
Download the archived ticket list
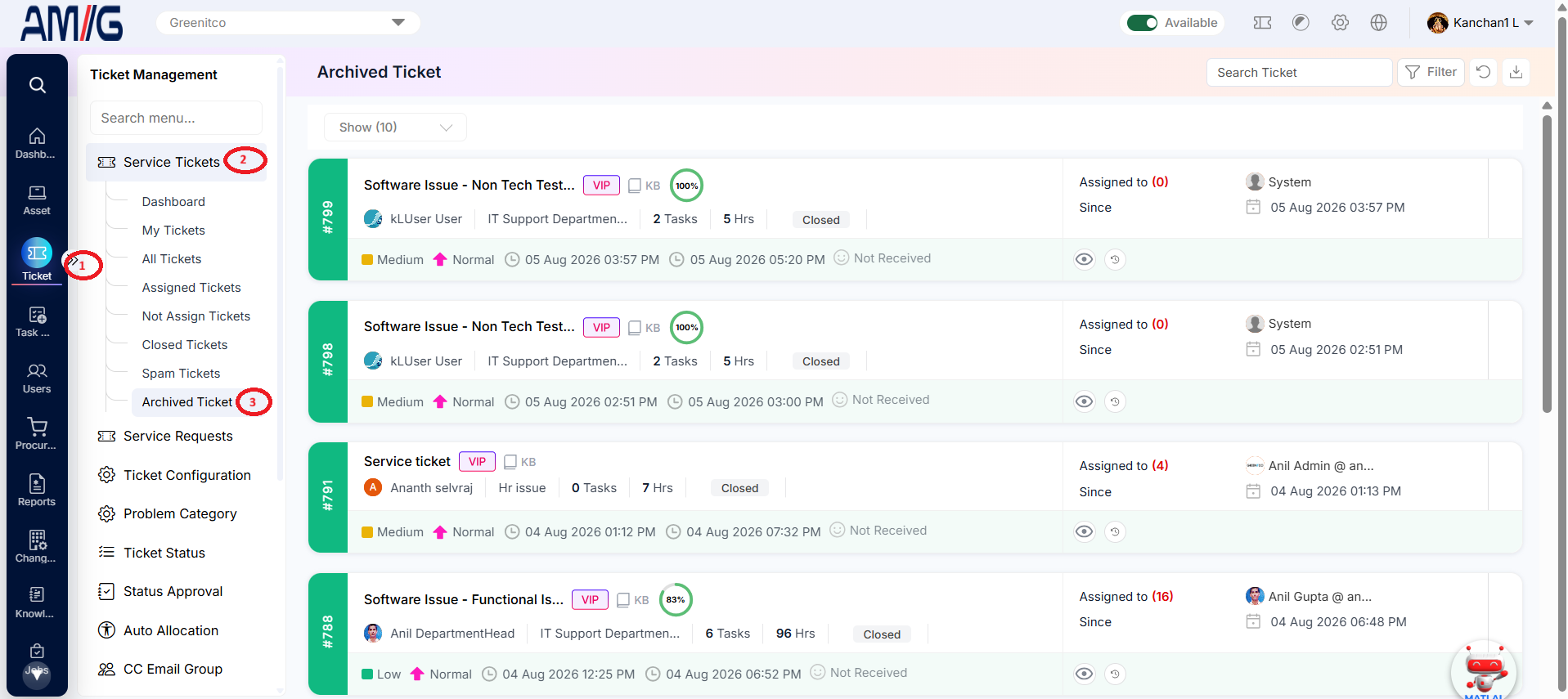[1516, 72]
